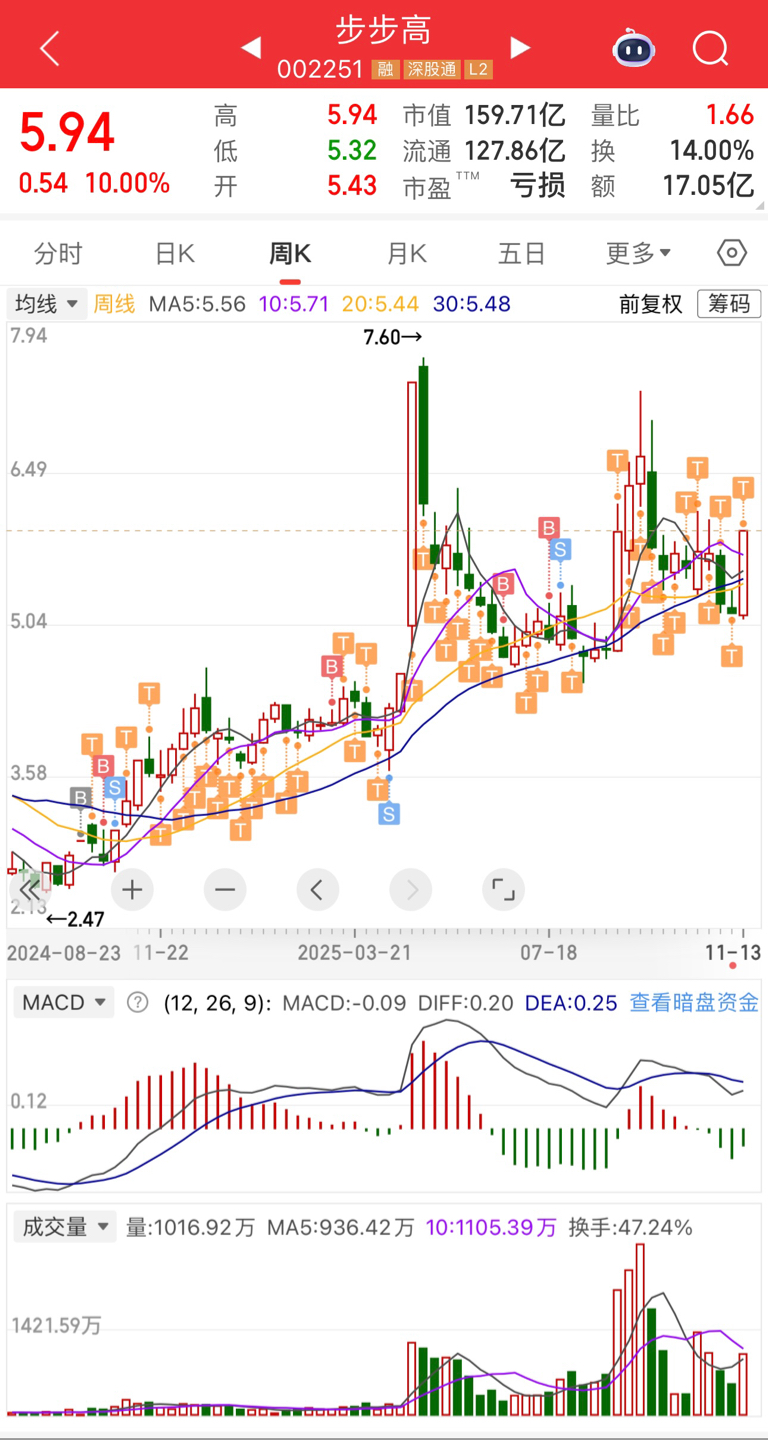
Task: Open the 成交量 indicator dropdown
Action: click(65, 1227)
